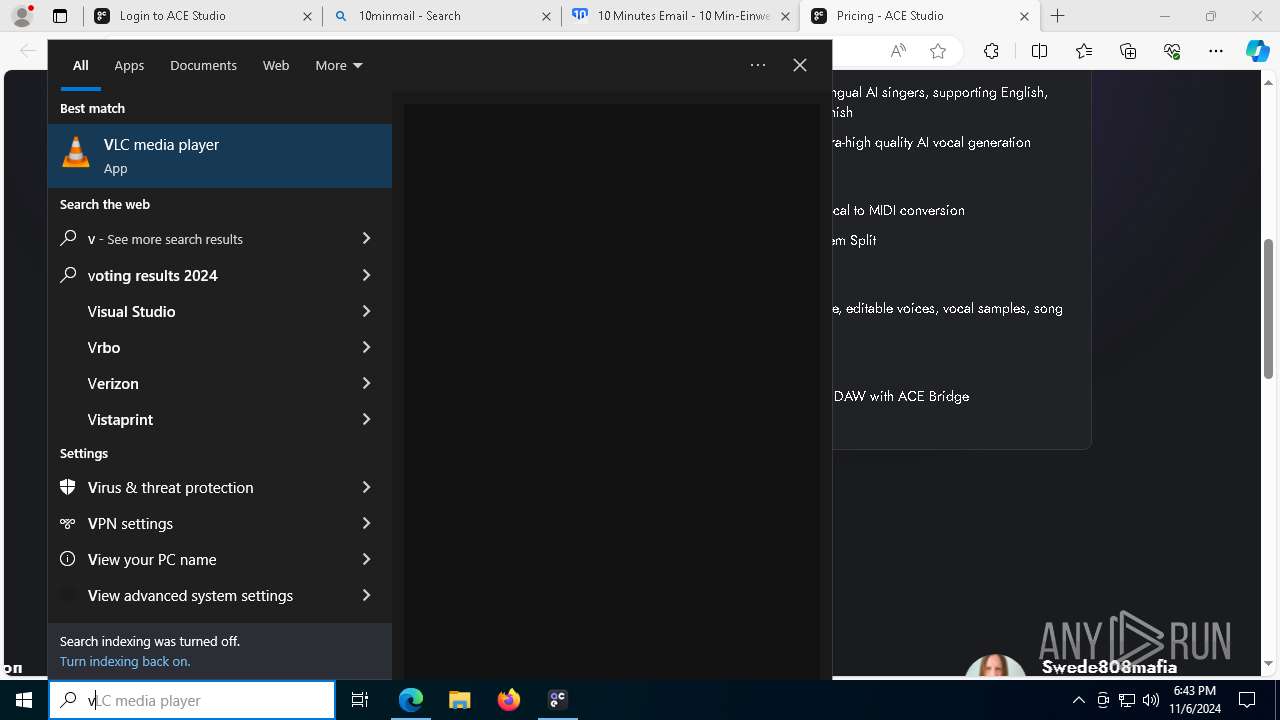Switch to the All search filter
This screenshot has width=1280, height=720.
[x=81, y=65]
